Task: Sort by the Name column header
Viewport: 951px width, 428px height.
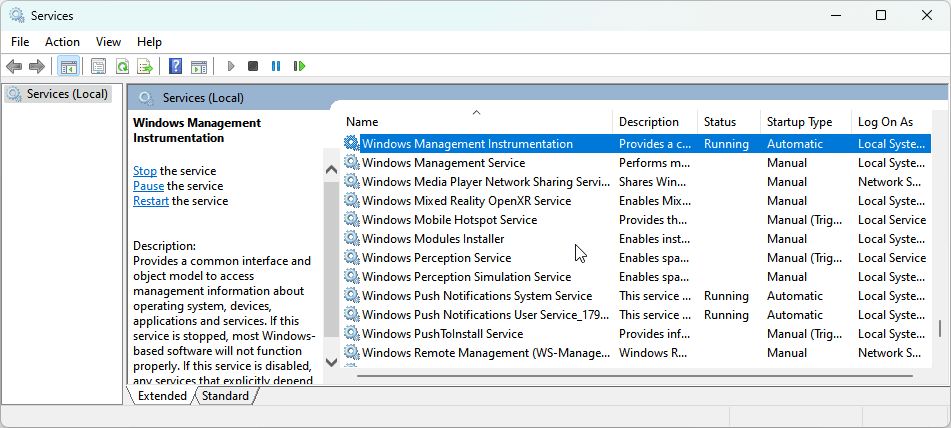Action: tap(476, 122)
